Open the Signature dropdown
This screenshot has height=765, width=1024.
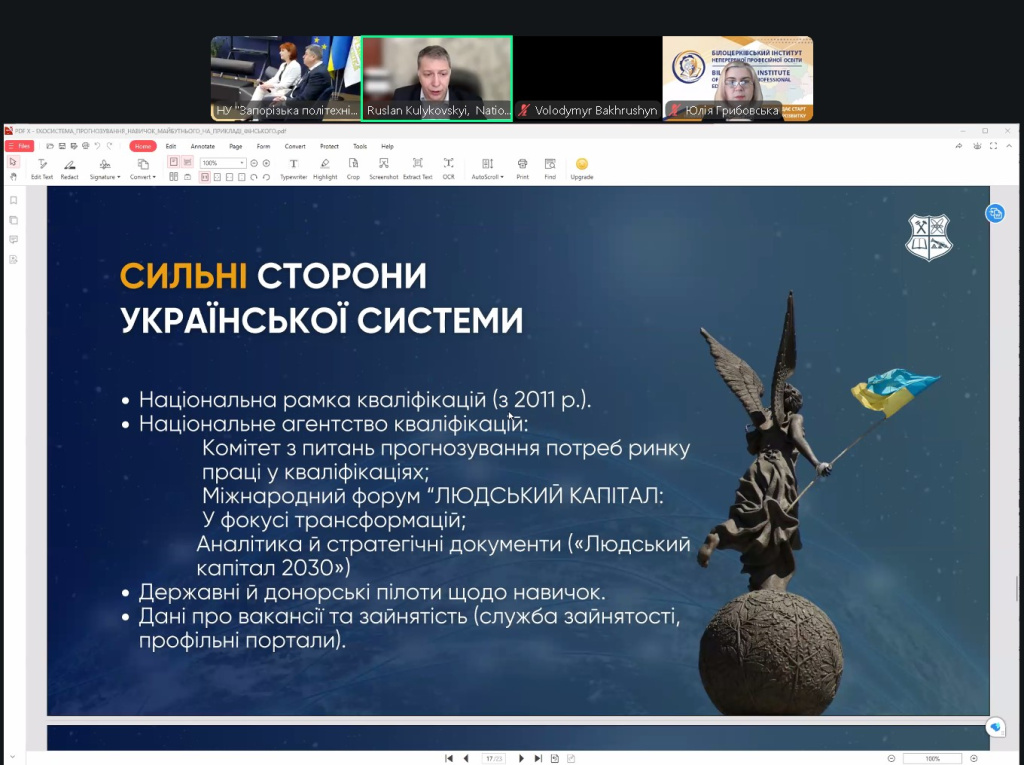[104, 166]
